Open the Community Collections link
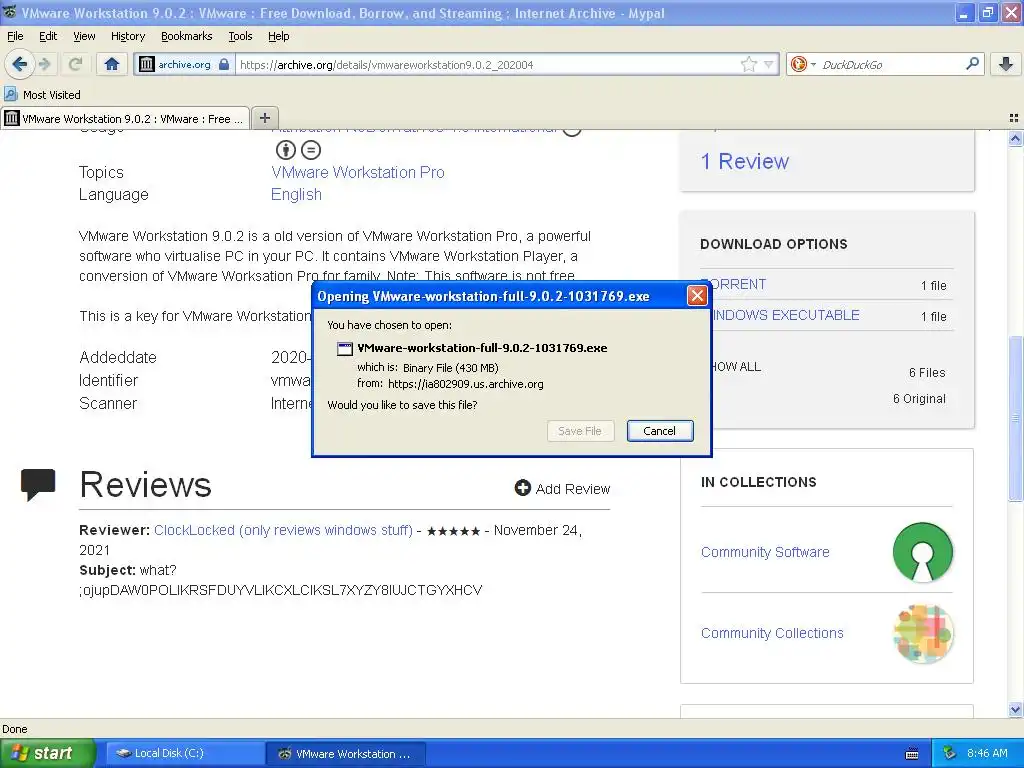Image resolution: width=1024 pixels, height=768 pixels. click(x=772, y=633)
